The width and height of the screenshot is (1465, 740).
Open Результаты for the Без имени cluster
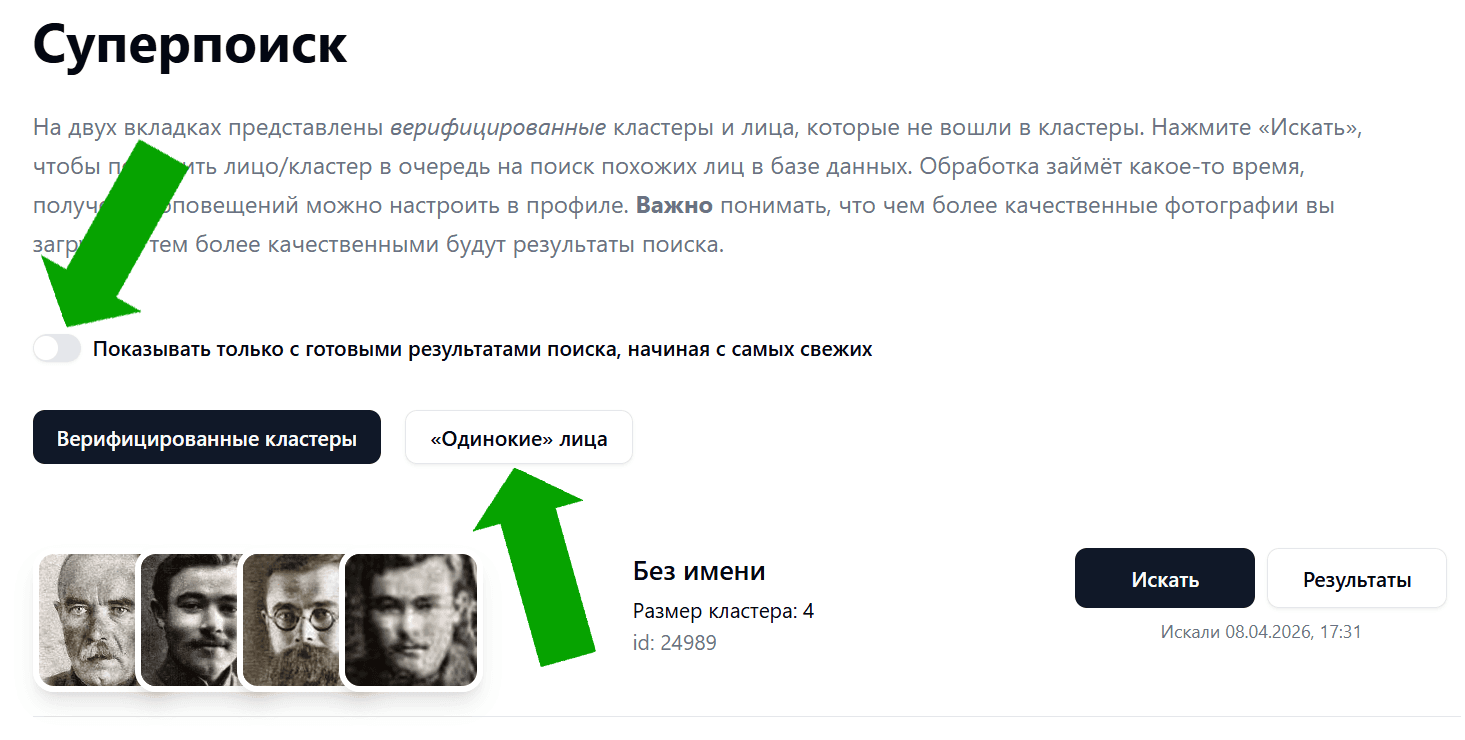[x=1356, y=578]
